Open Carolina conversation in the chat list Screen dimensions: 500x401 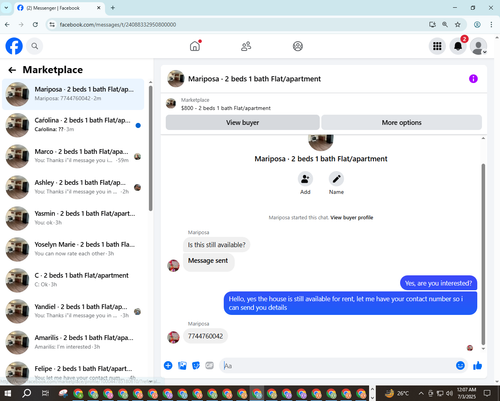tap(73, 125)
